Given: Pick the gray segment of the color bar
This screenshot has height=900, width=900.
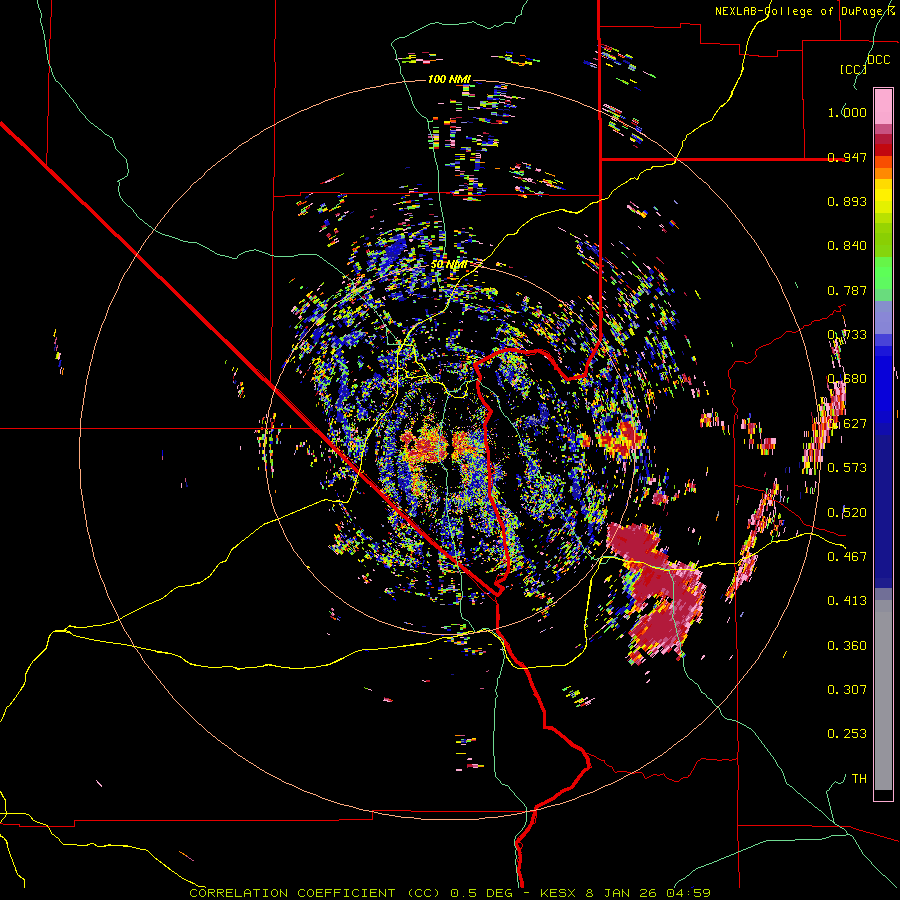Looking at the screenshot, I should tap(883, 695).
